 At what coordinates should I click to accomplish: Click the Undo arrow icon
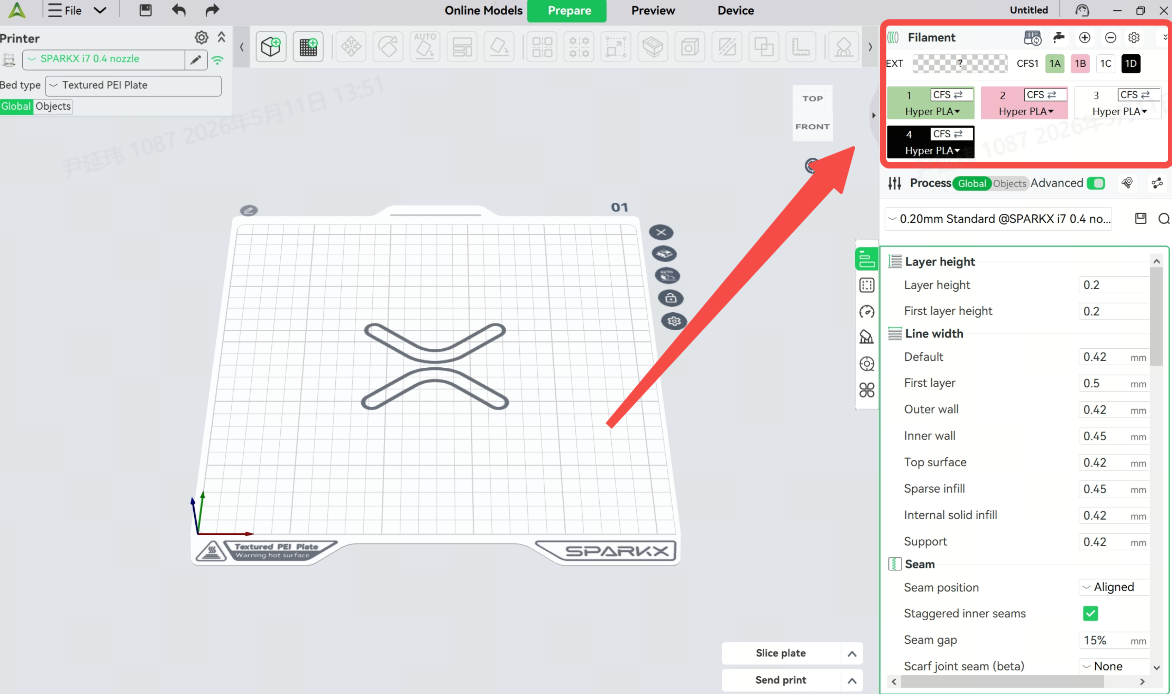pyautogui.click(x=179, y=10)
